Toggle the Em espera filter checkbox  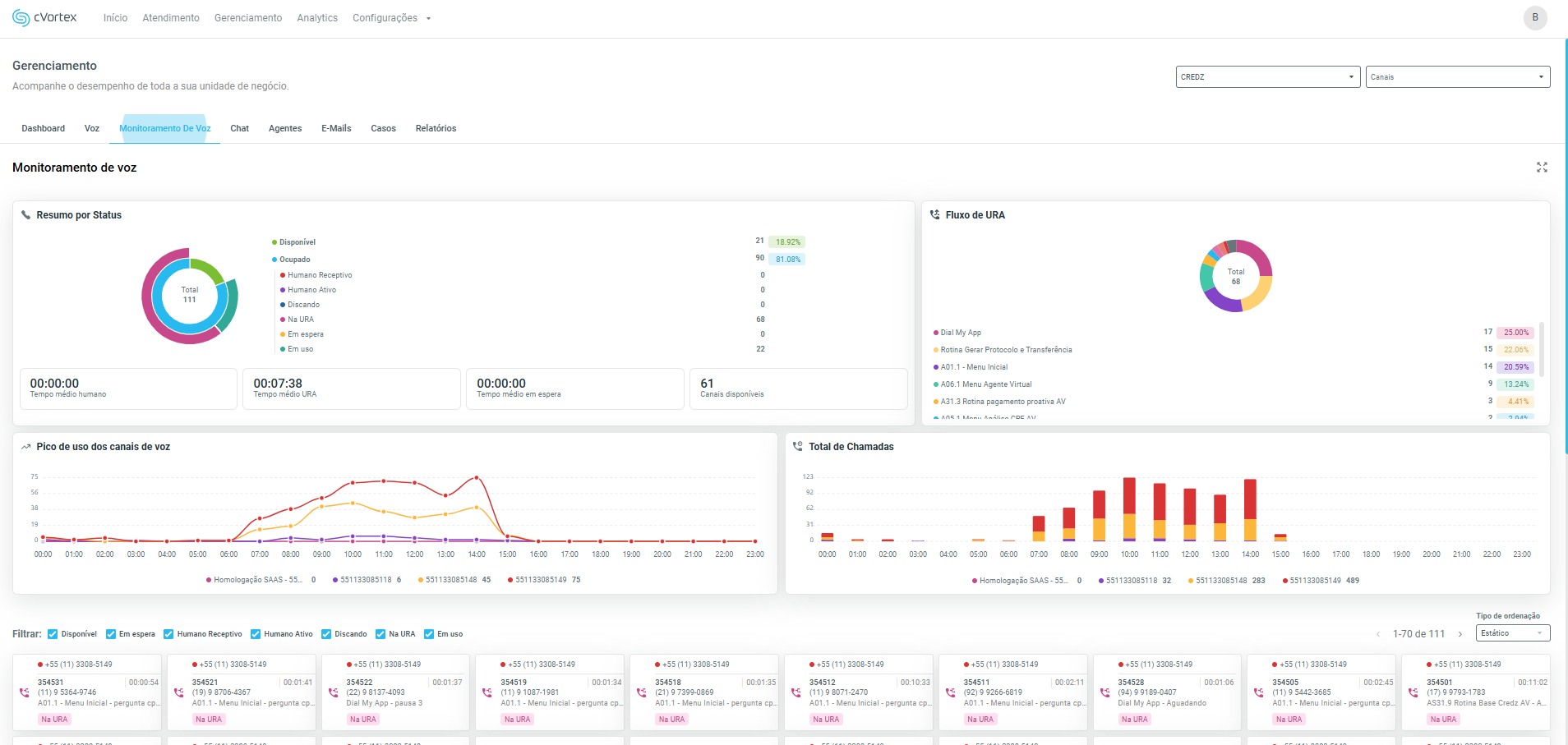click(x=111, y=634)
